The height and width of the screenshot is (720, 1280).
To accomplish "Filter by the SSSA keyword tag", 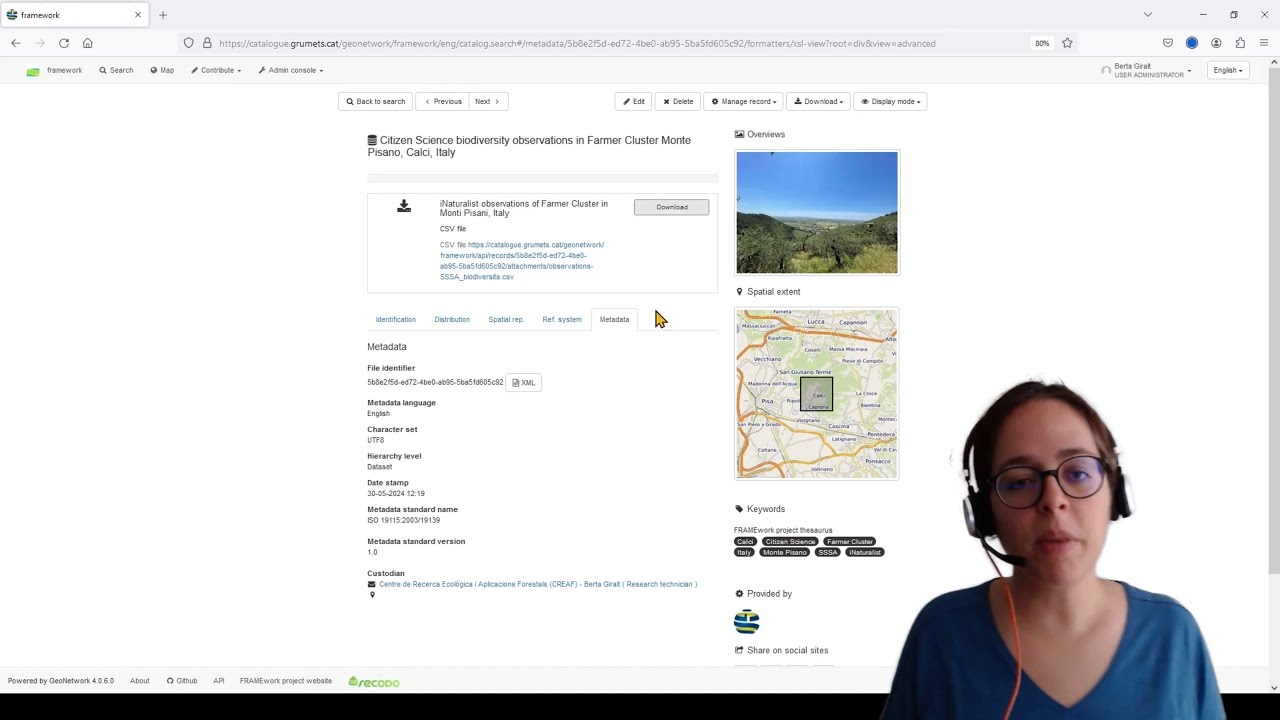I will click(827, 552).
